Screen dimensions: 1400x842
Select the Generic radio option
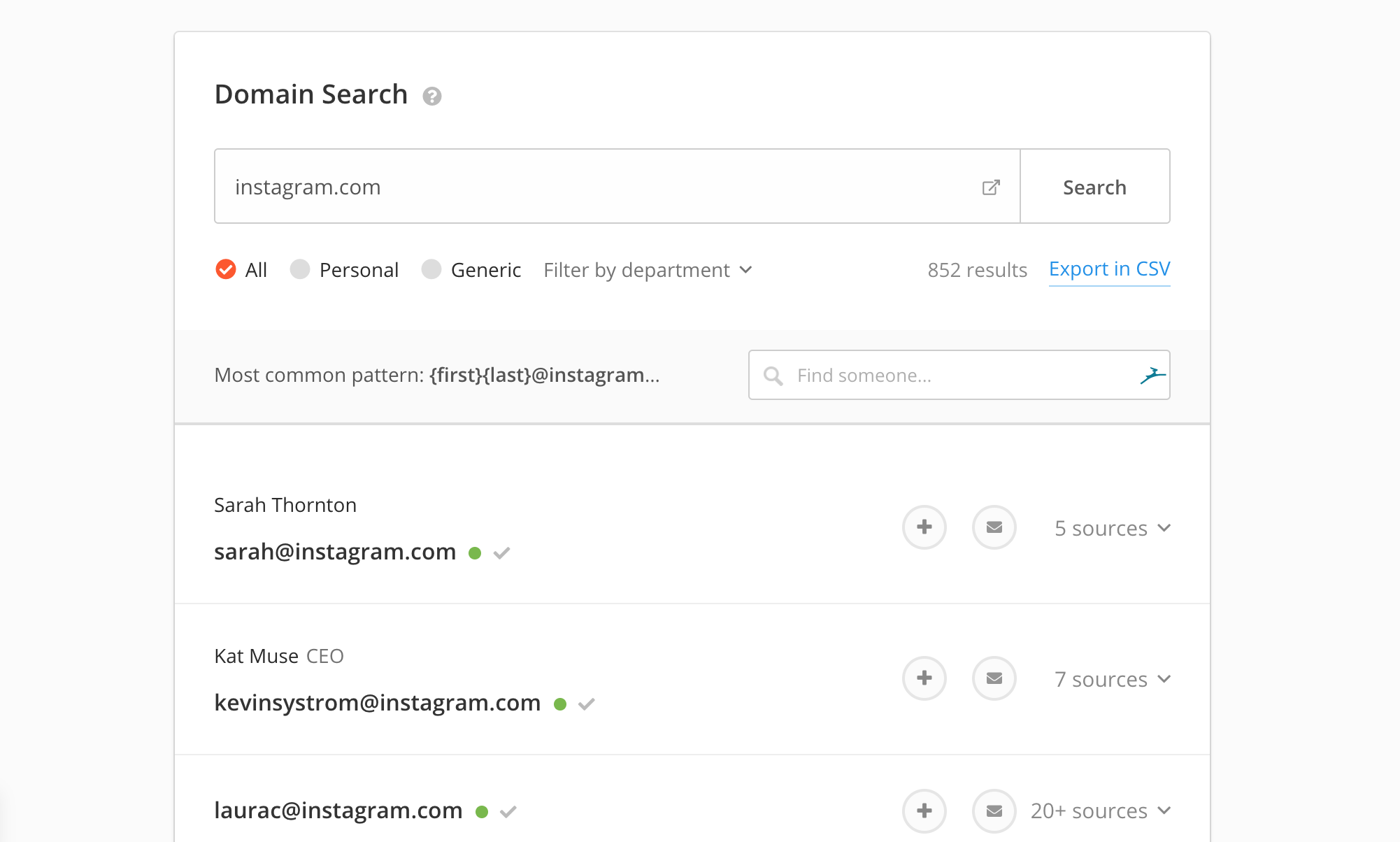[x=431, y=269]
